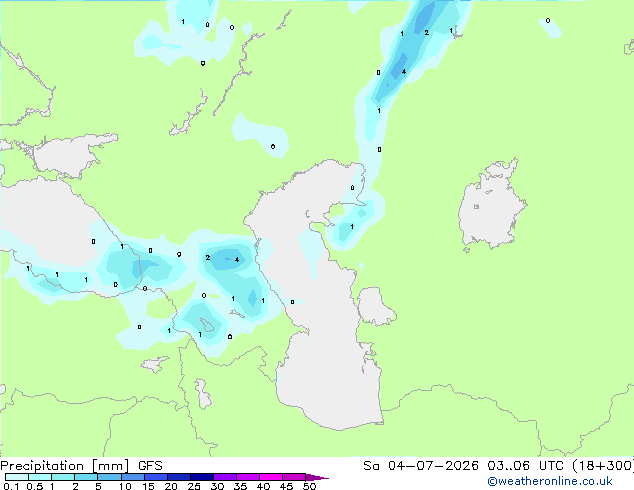Select the 35–40 mm violet legend swatch
The image size is (634, 490).
coord(247,477)
